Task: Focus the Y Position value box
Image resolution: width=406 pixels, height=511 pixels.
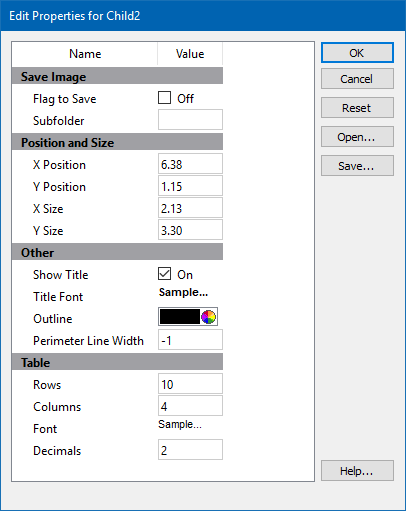Action: click(x=190, y=186)
